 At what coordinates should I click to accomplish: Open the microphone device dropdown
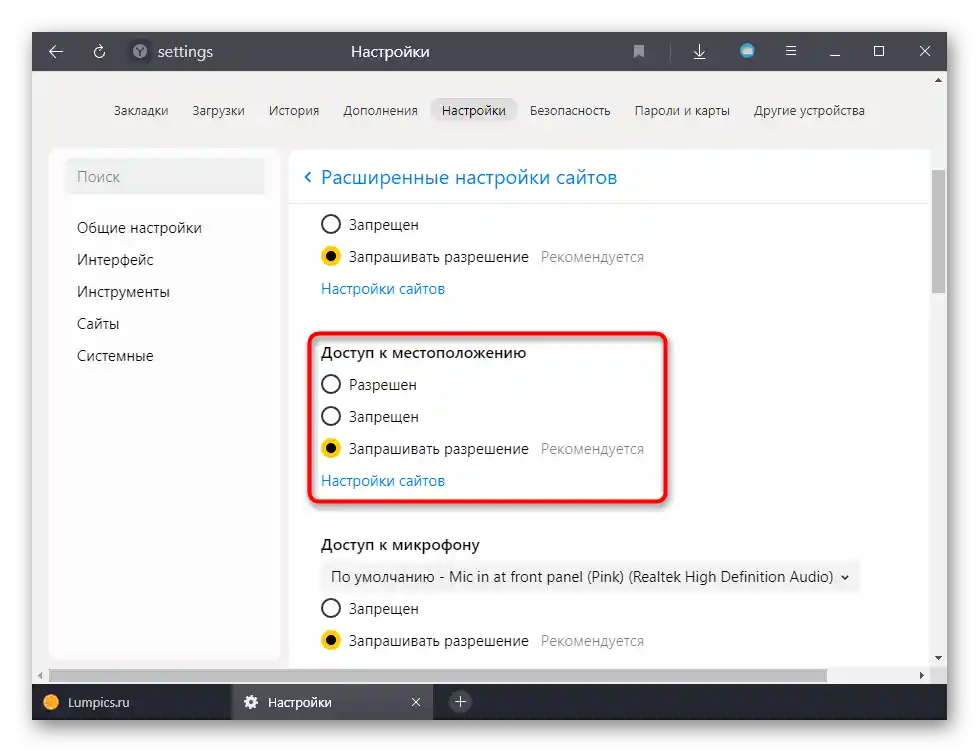[x=590, y=576]
